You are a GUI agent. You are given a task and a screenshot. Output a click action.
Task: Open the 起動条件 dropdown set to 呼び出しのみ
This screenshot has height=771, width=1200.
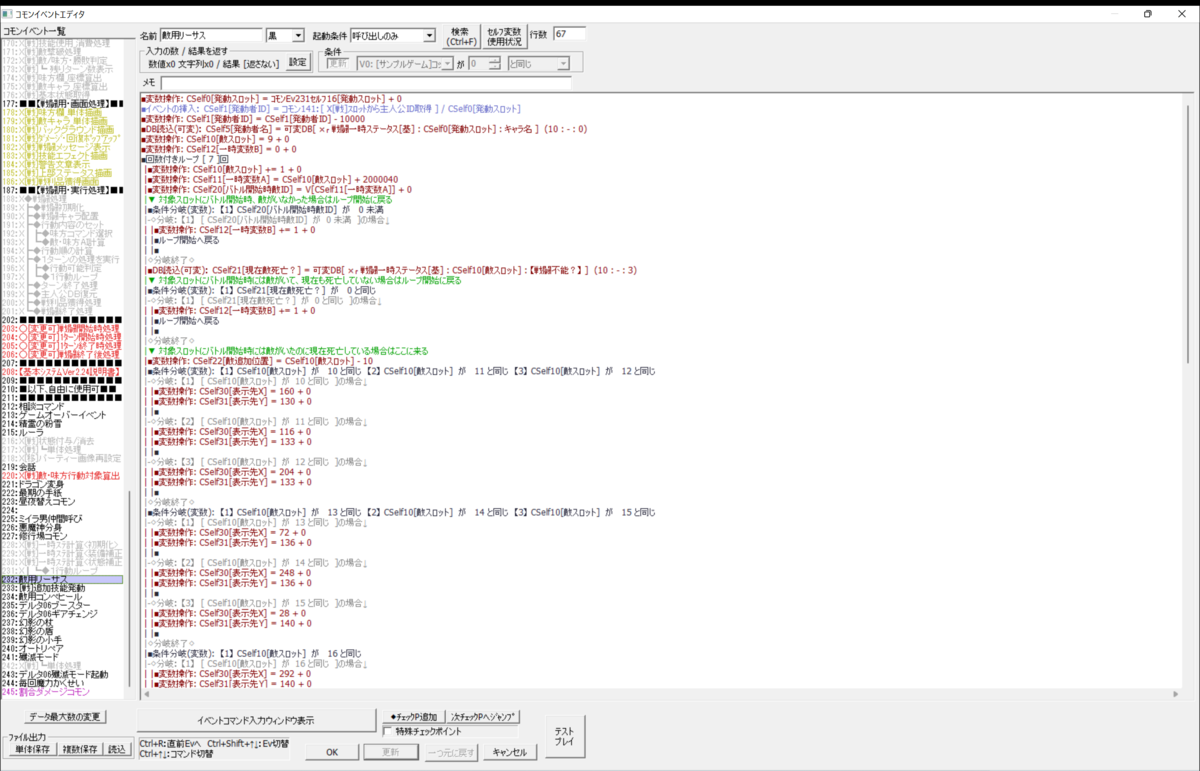(x=393, y=36)
